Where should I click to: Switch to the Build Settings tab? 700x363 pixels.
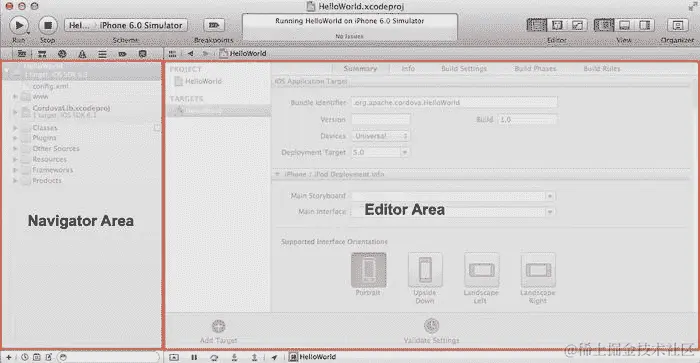coord(464,69)
